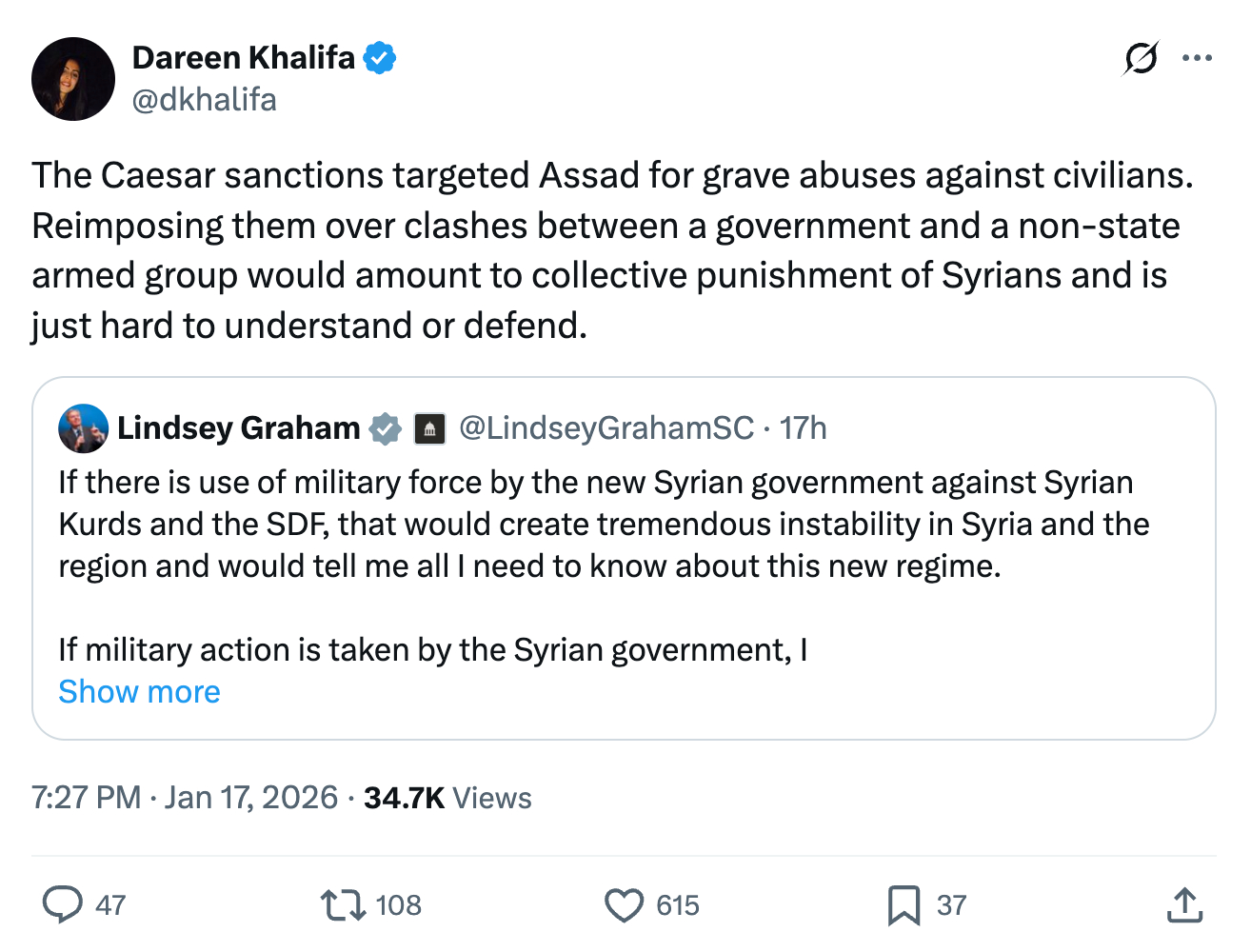Click the share upload icon

point(1184,904)
